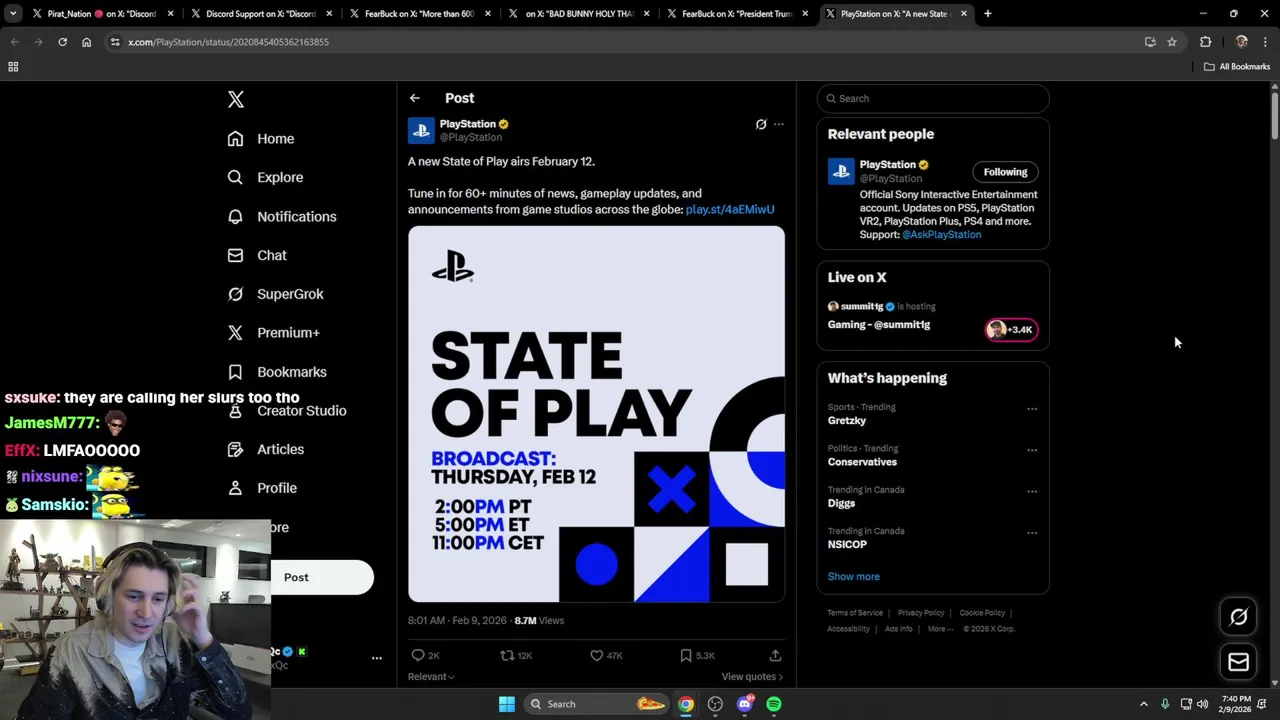Click the Bookmarks bookmark icon in sidebar
1280x720 pixels.
click(x=235, y=372)
